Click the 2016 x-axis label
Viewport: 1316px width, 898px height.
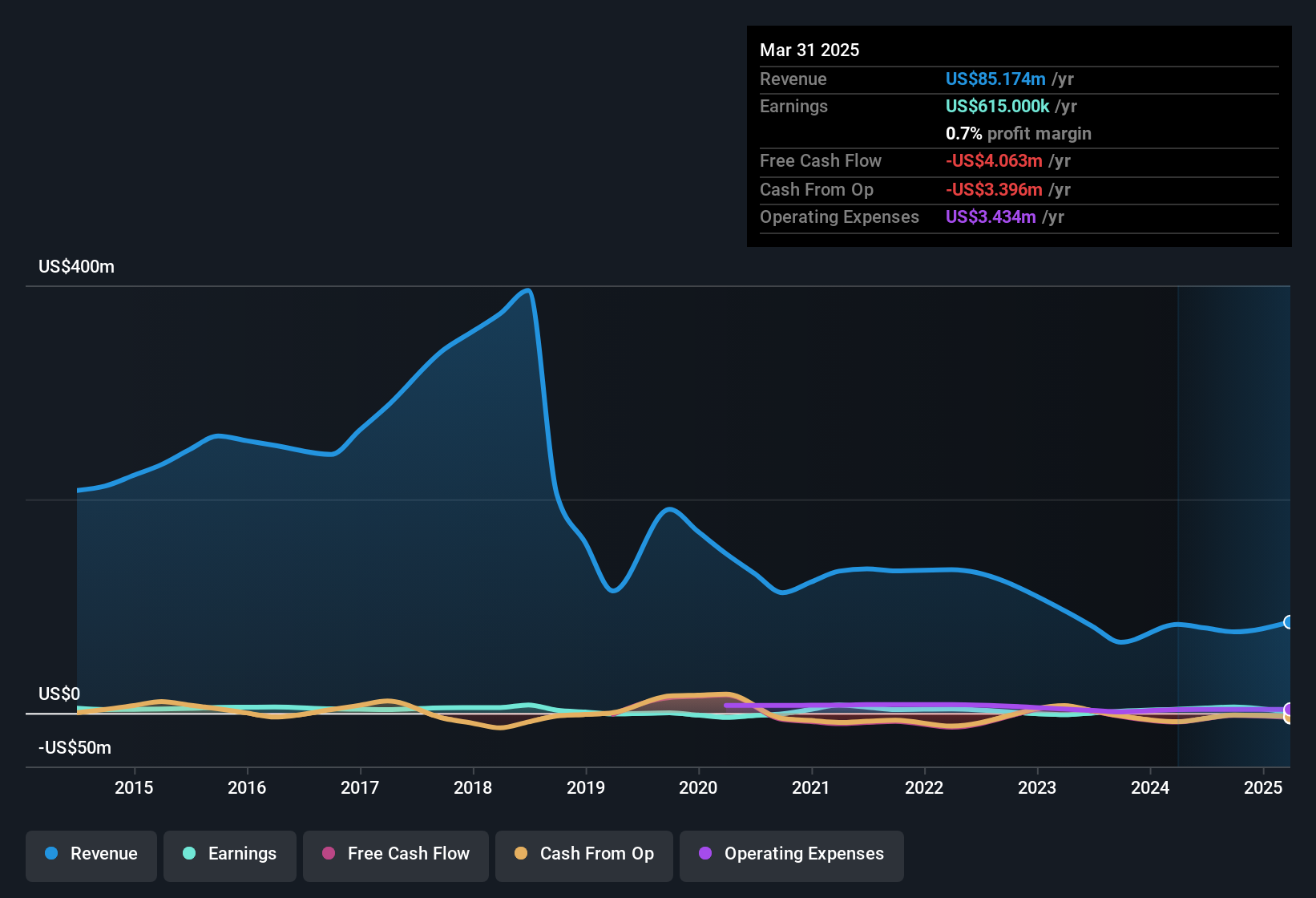point(247,787)
